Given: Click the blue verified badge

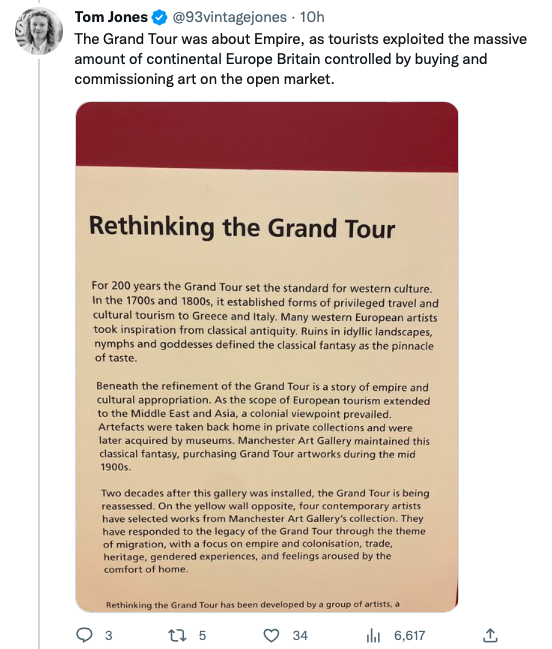Looking at the screenshot, I should (159, 17).
